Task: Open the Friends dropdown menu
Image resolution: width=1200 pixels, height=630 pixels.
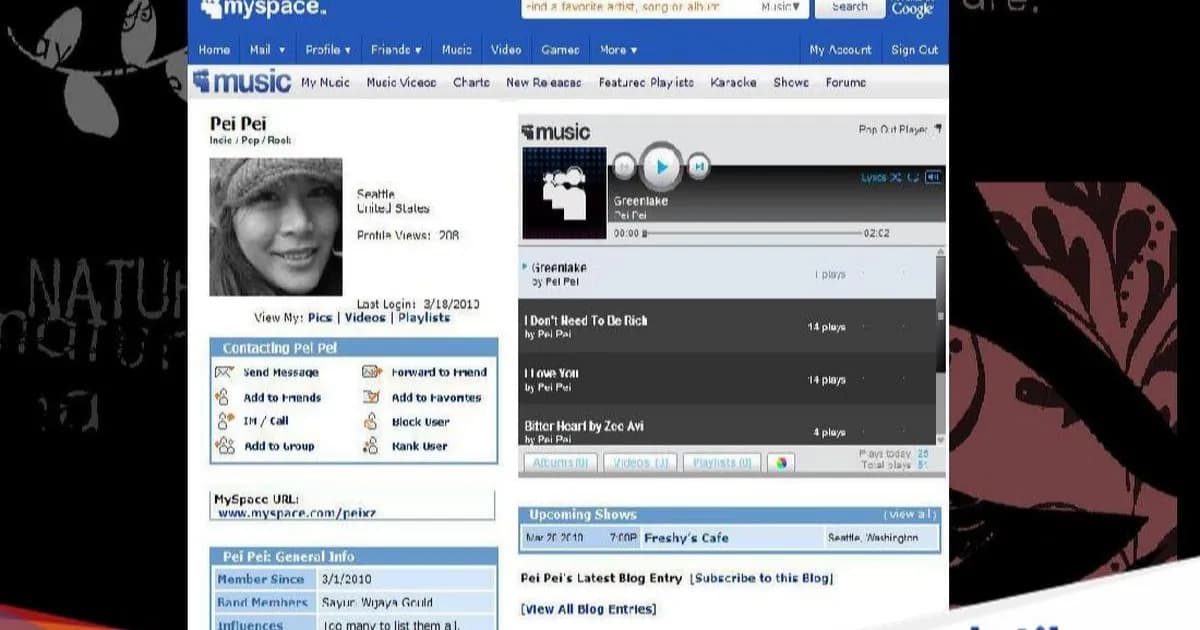Action: (x=396, y=49)
